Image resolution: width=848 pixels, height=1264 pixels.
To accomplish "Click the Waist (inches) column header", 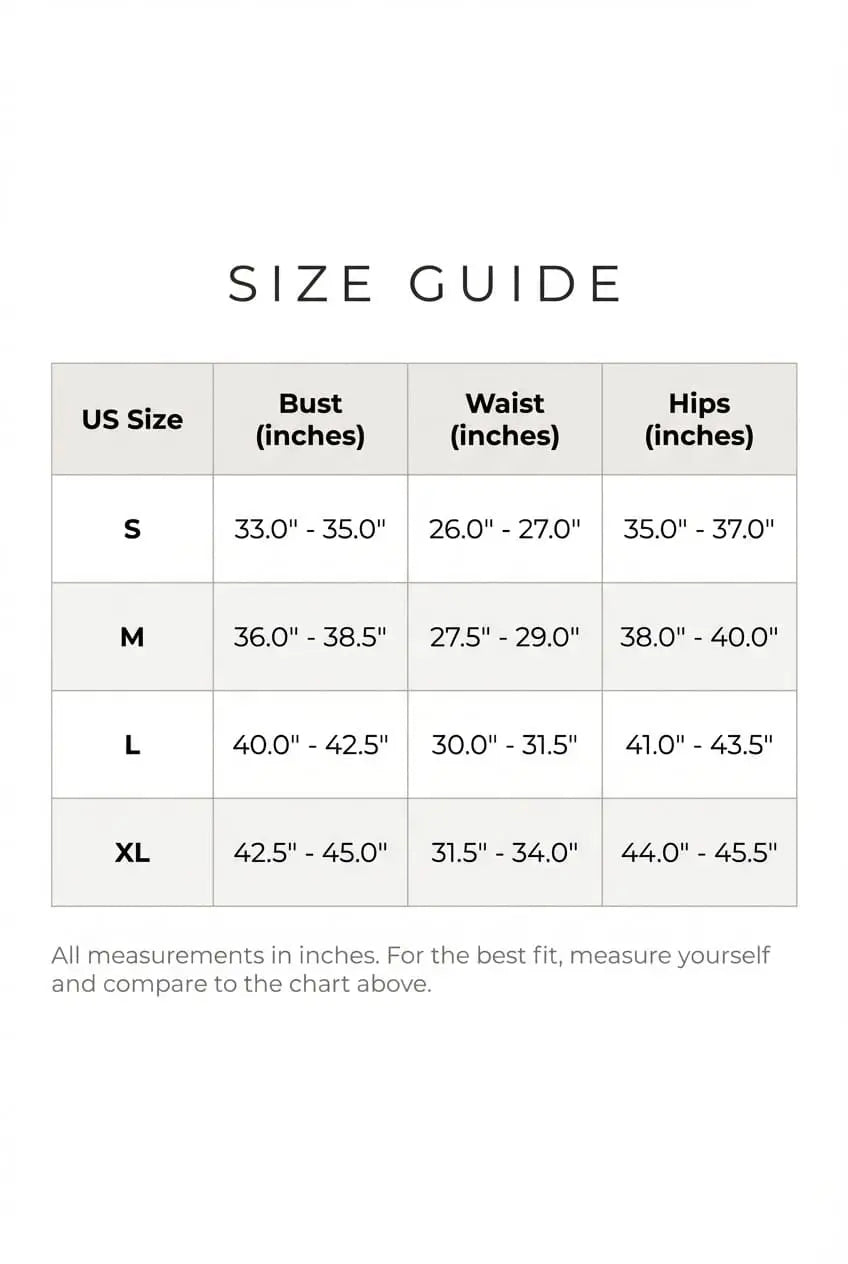I will 505,420.
